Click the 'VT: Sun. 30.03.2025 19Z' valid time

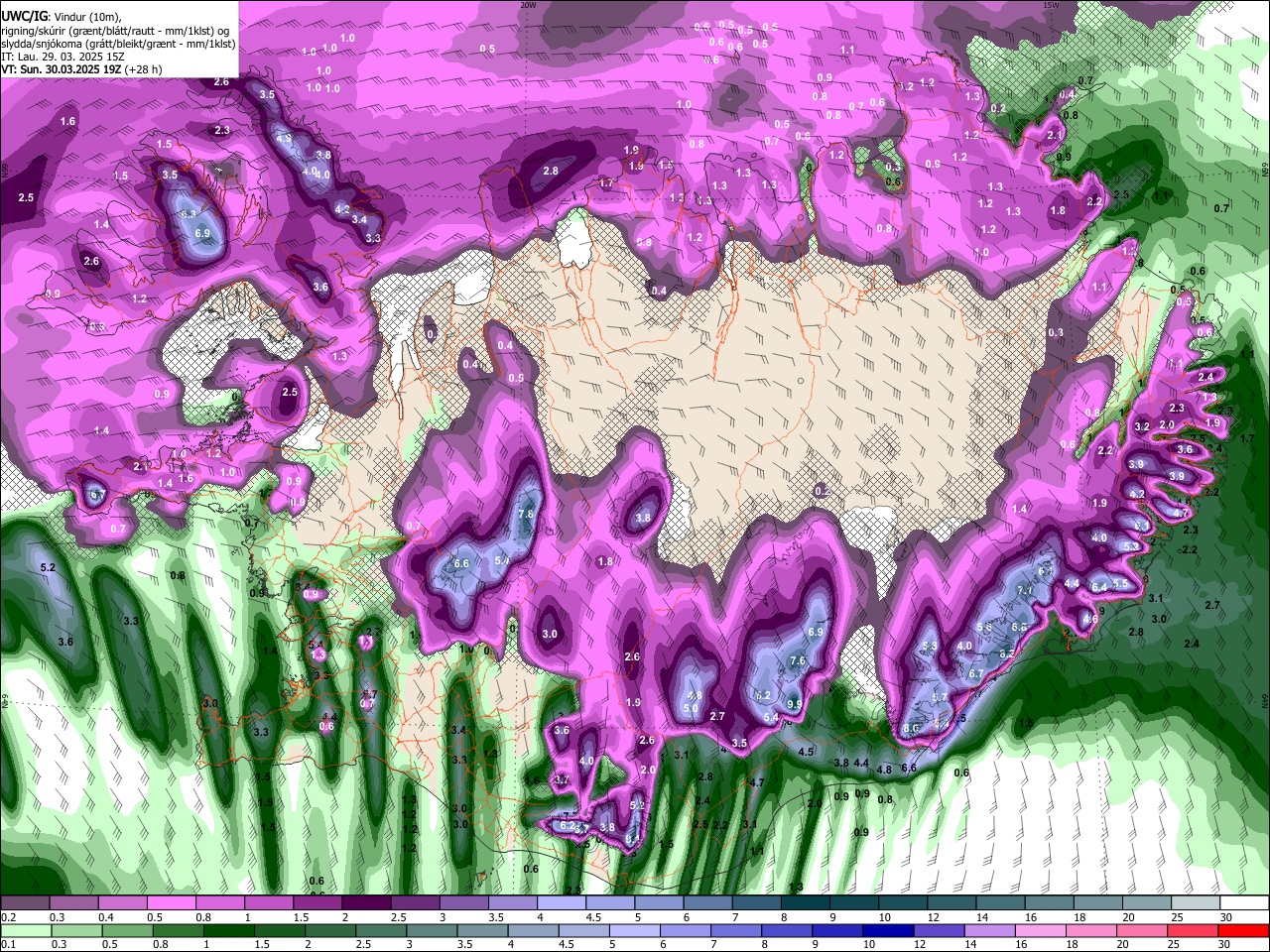[61, 69]
